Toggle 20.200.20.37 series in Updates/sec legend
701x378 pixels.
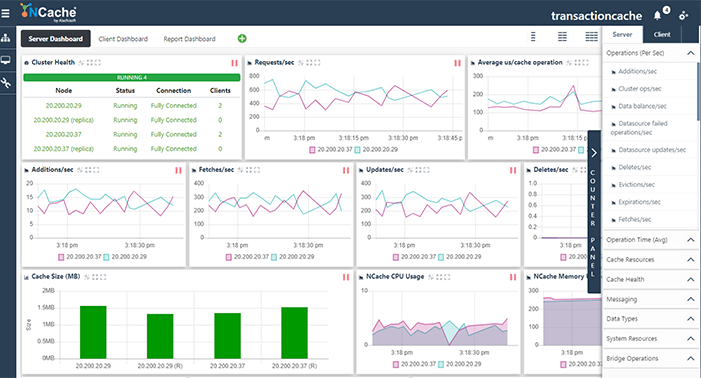tap(414, 257)
